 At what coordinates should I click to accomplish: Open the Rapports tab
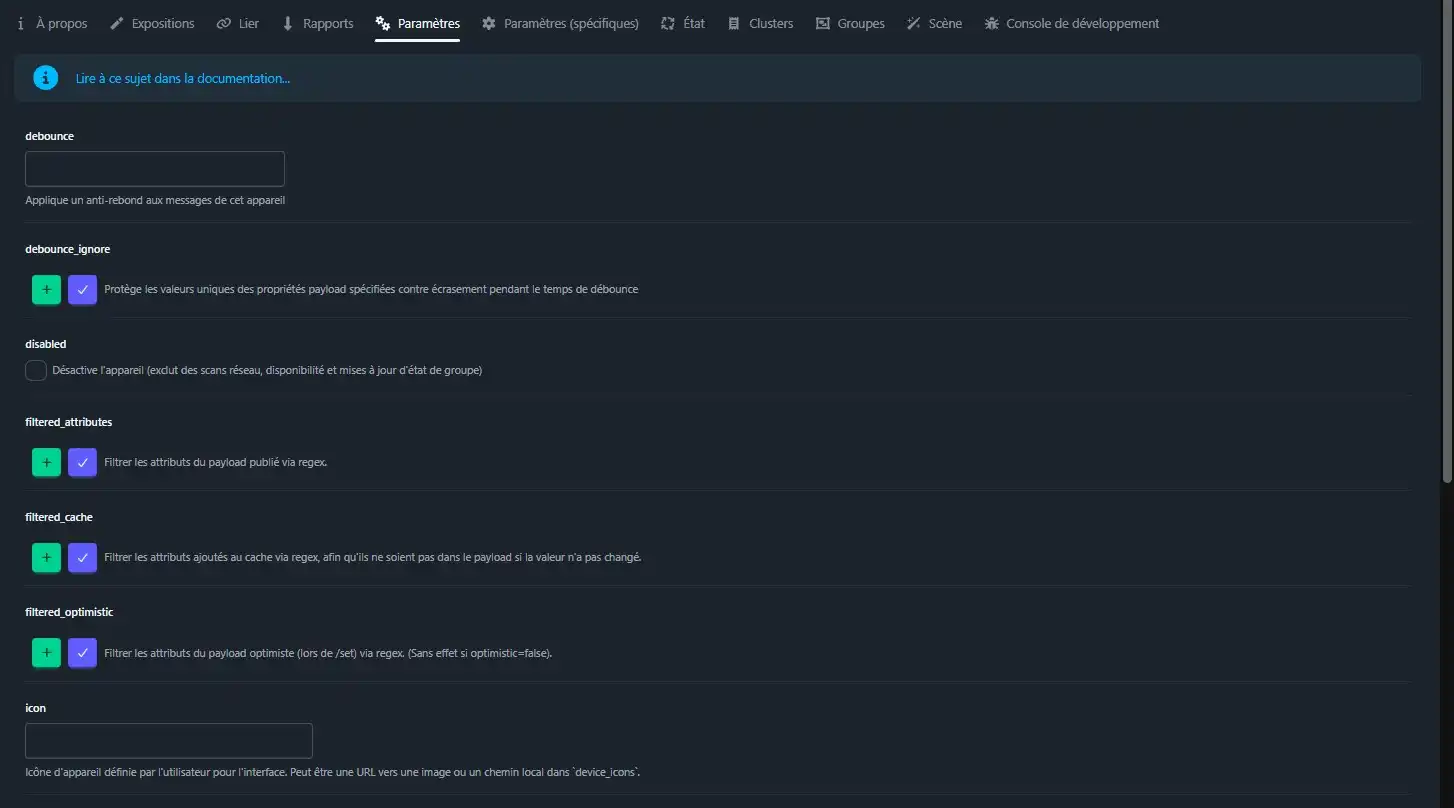[x=318, y=23]
